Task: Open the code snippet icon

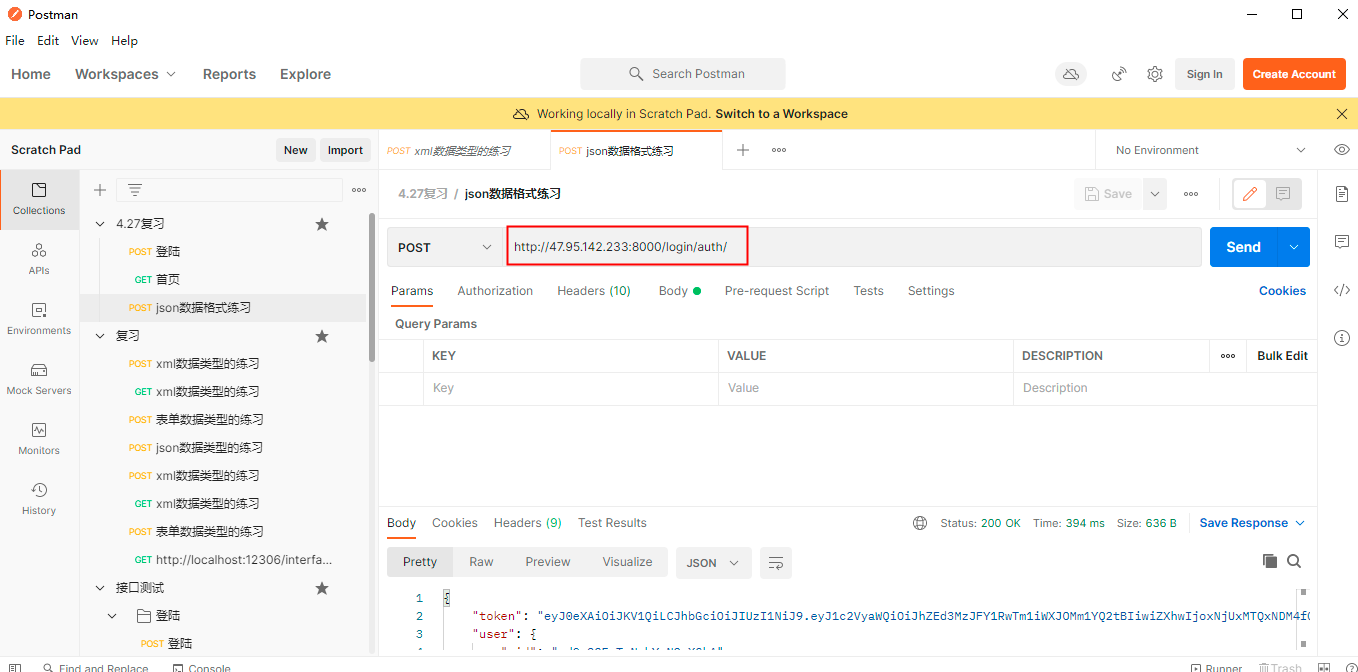Action: [x=1342, y=290]
